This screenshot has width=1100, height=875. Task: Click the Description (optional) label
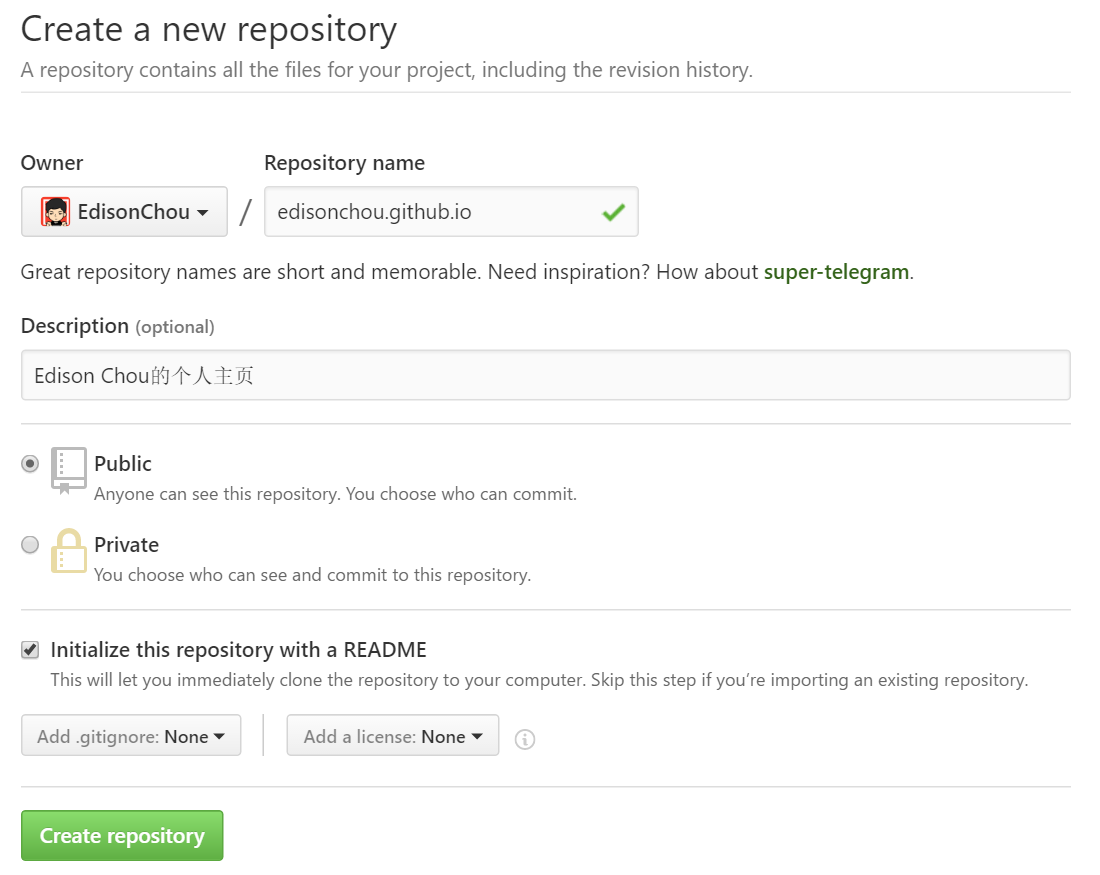pyautogui.click(x=117, y=326)
